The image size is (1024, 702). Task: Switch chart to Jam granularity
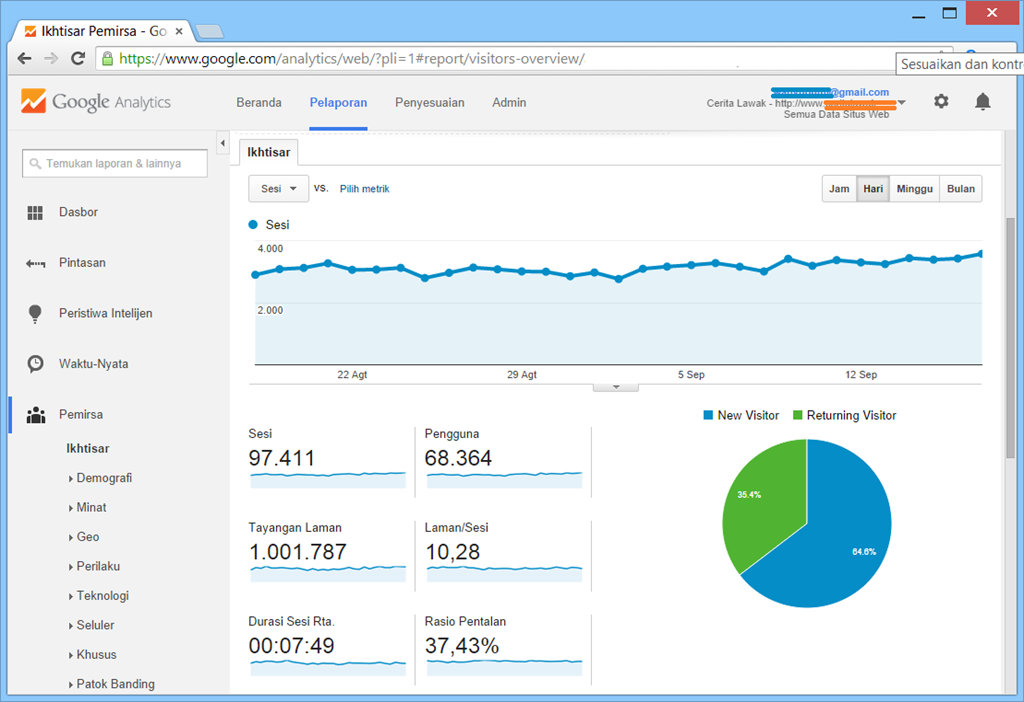tap(839, 189)
